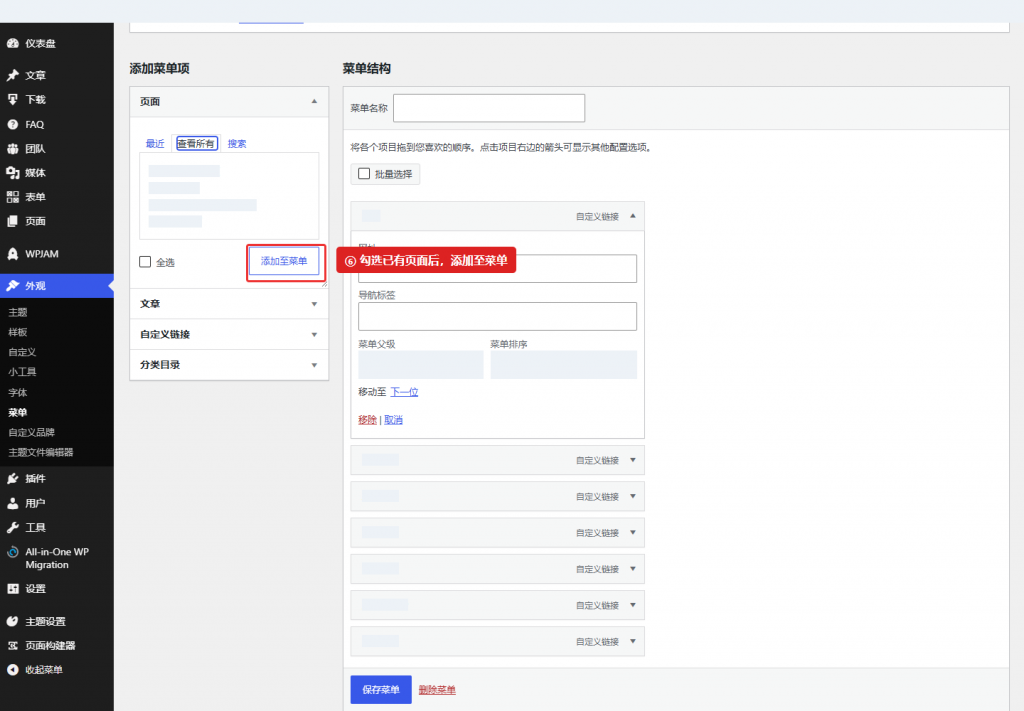Switch to the 最近 tab

[x=155, y=144]
